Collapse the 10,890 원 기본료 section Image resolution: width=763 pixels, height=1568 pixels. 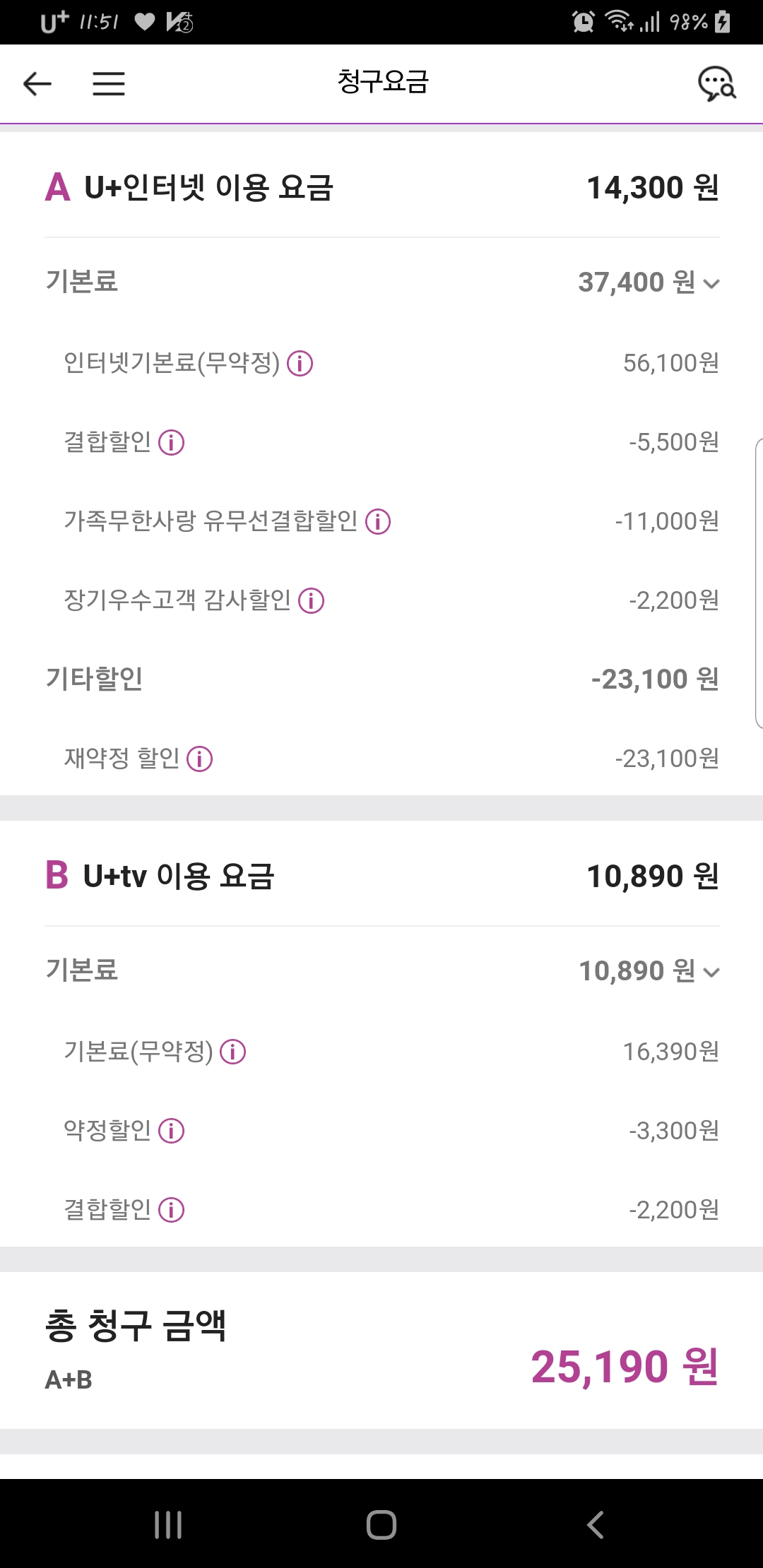(x=711, y=973)
